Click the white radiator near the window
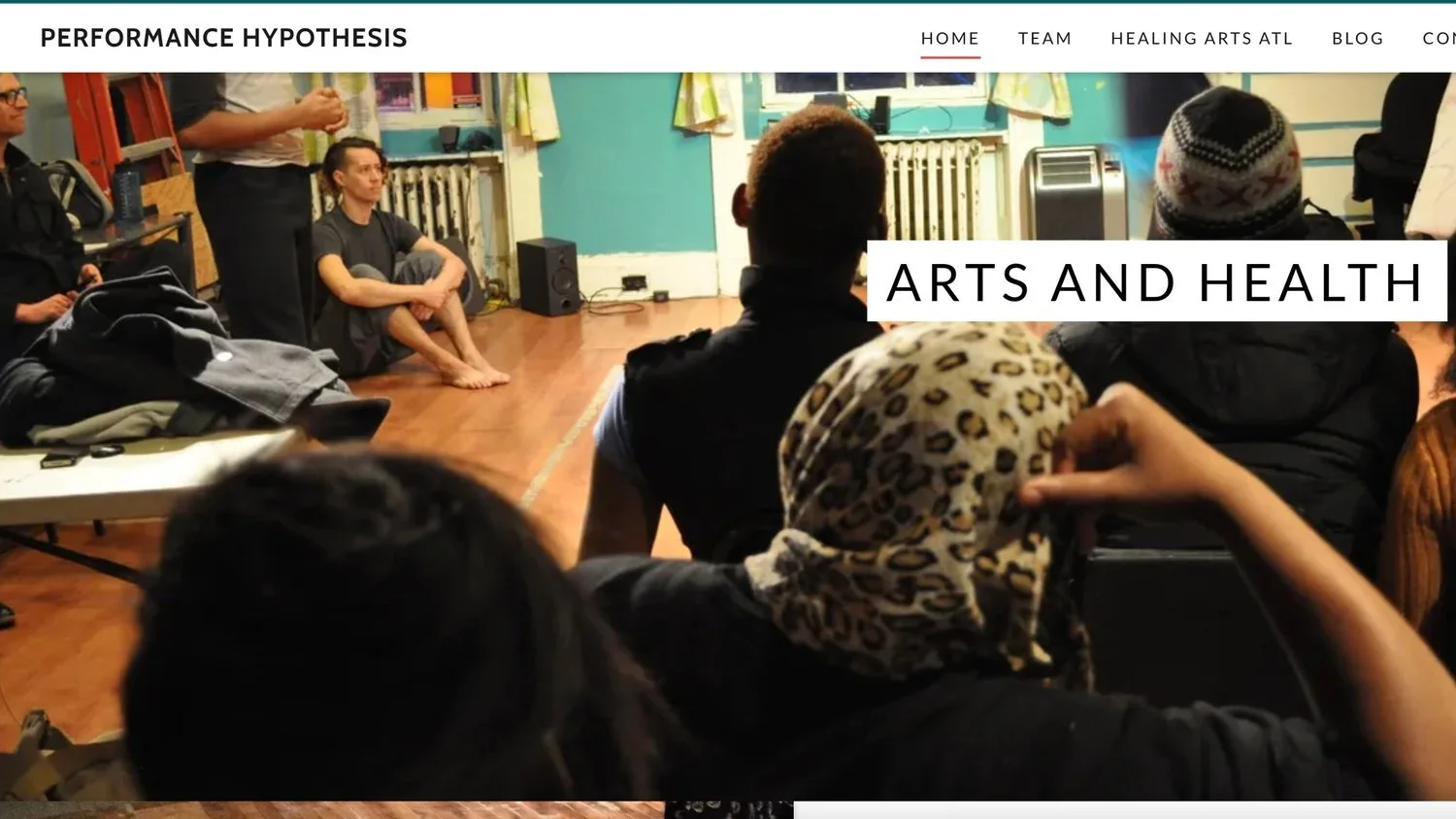Screen dimensions: 1456x819 [934, 189]
